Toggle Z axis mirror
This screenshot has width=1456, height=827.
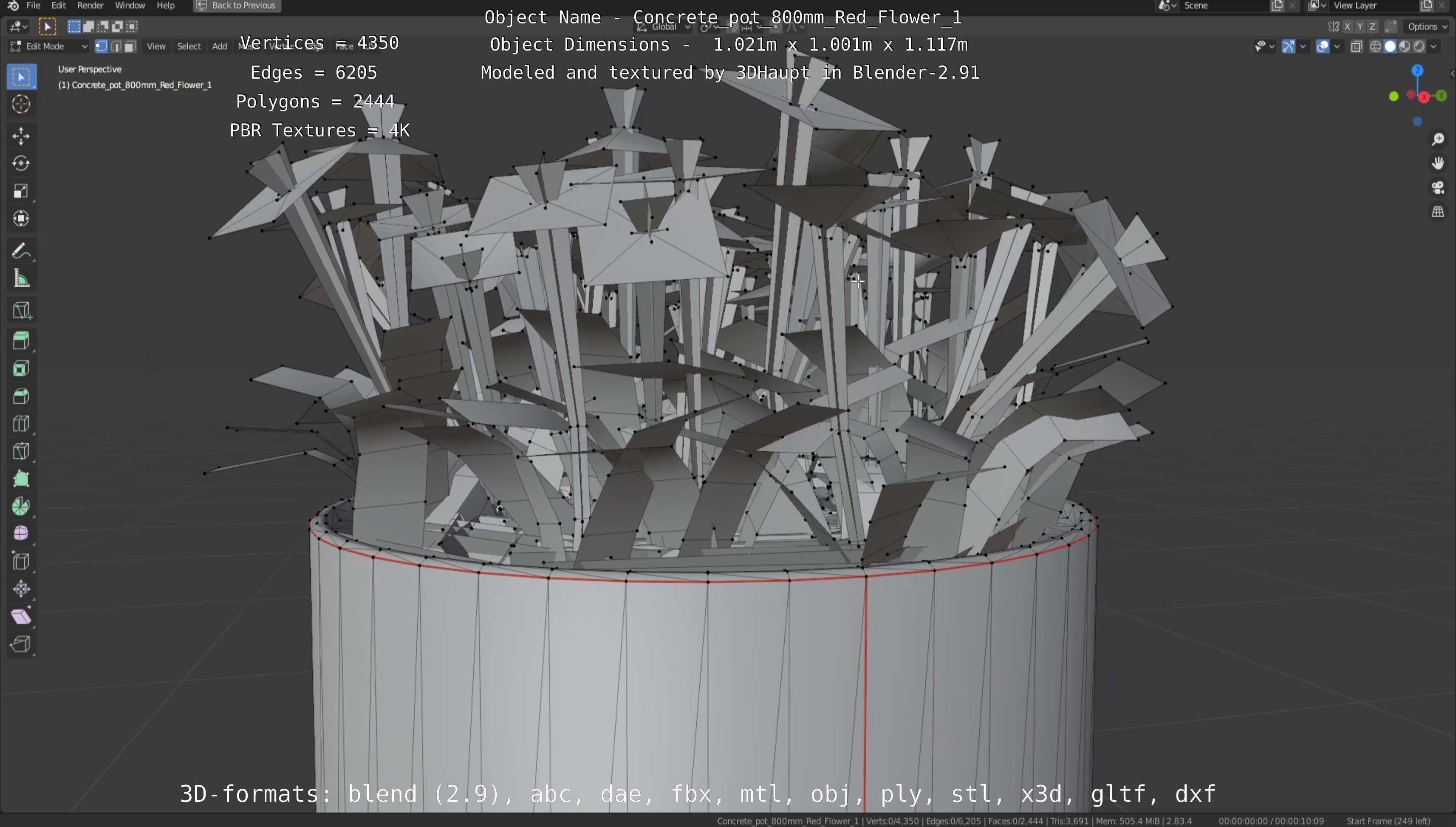point(1373,27)
